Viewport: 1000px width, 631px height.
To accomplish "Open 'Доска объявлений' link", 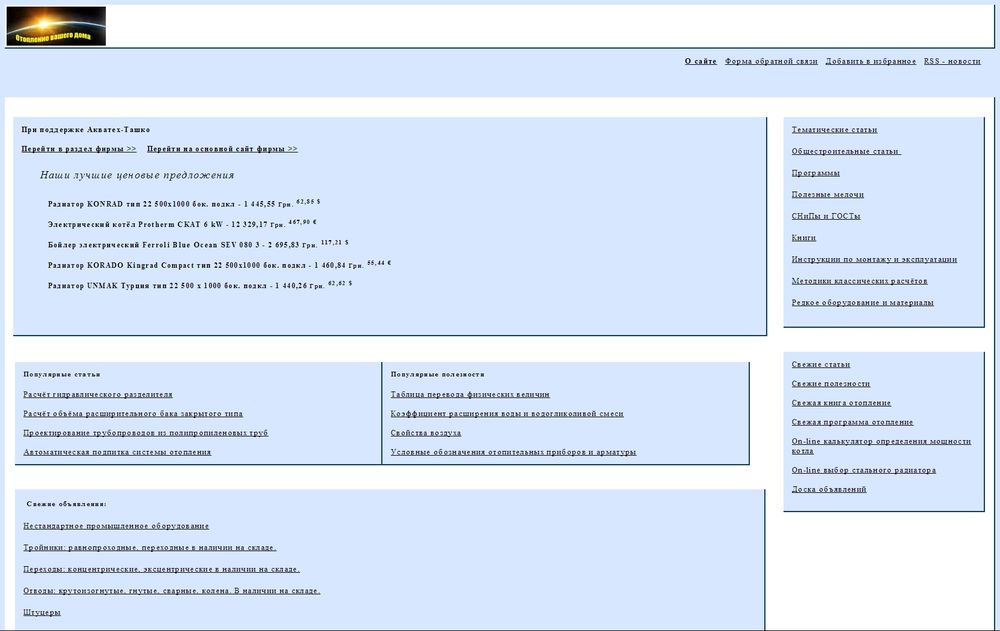I will [x=829, y=489].
